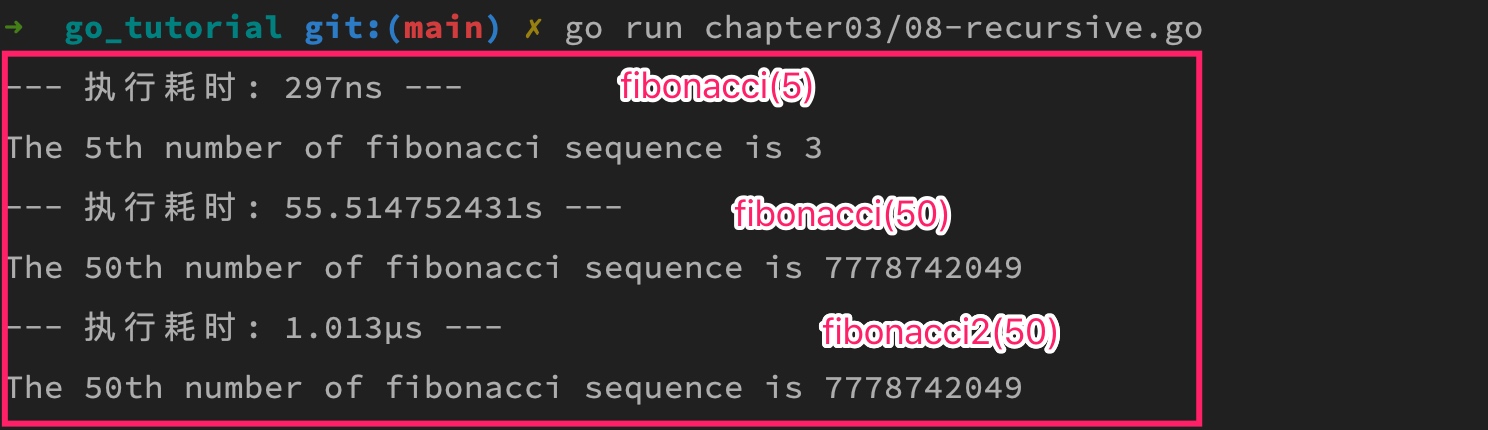This screenshot has height=430, width=1488.
Task: Click the 55.514752431s elapsed time value
Action: (x=413, y=208)
